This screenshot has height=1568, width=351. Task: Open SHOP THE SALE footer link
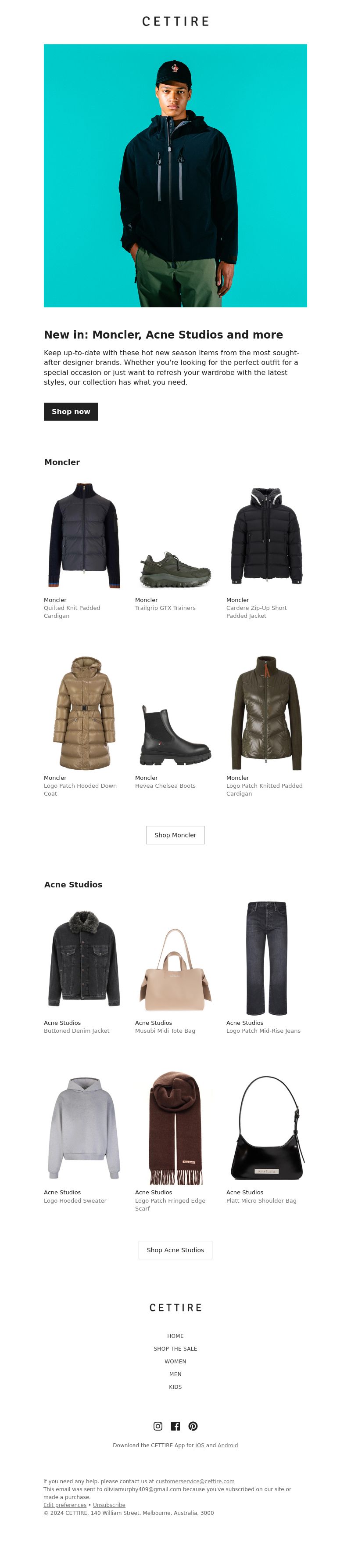(175, 1349)
